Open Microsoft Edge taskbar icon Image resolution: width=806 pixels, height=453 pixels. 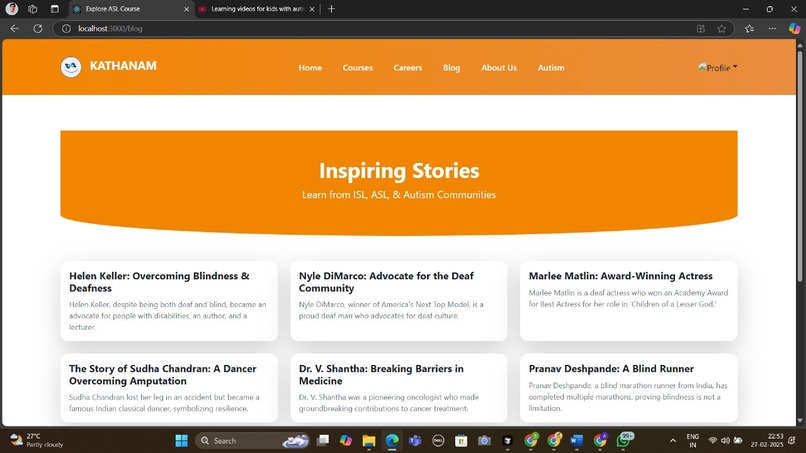click(x=392, y=441)
